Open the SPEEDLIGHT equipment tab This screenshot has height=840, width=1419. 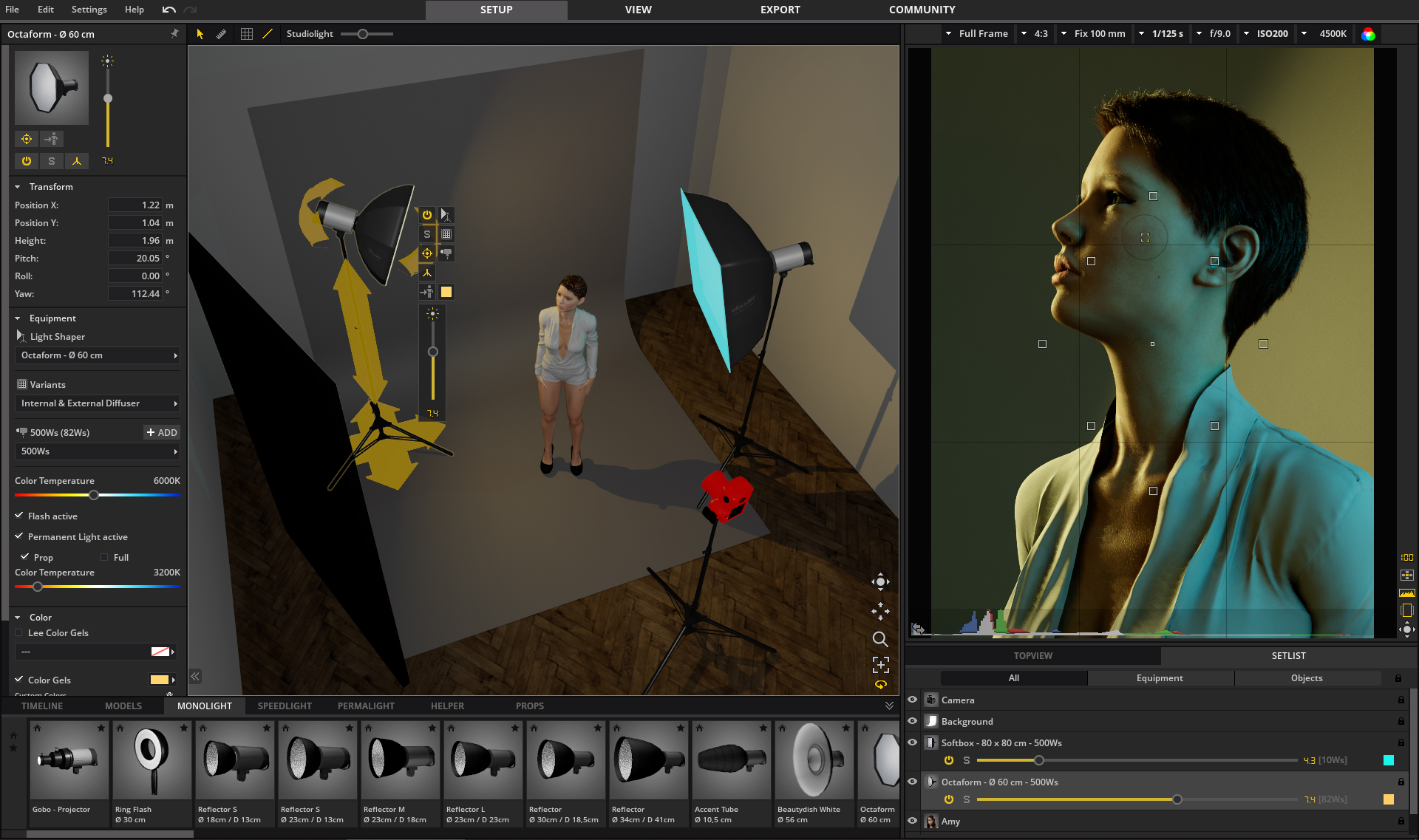tap(285, 706)
